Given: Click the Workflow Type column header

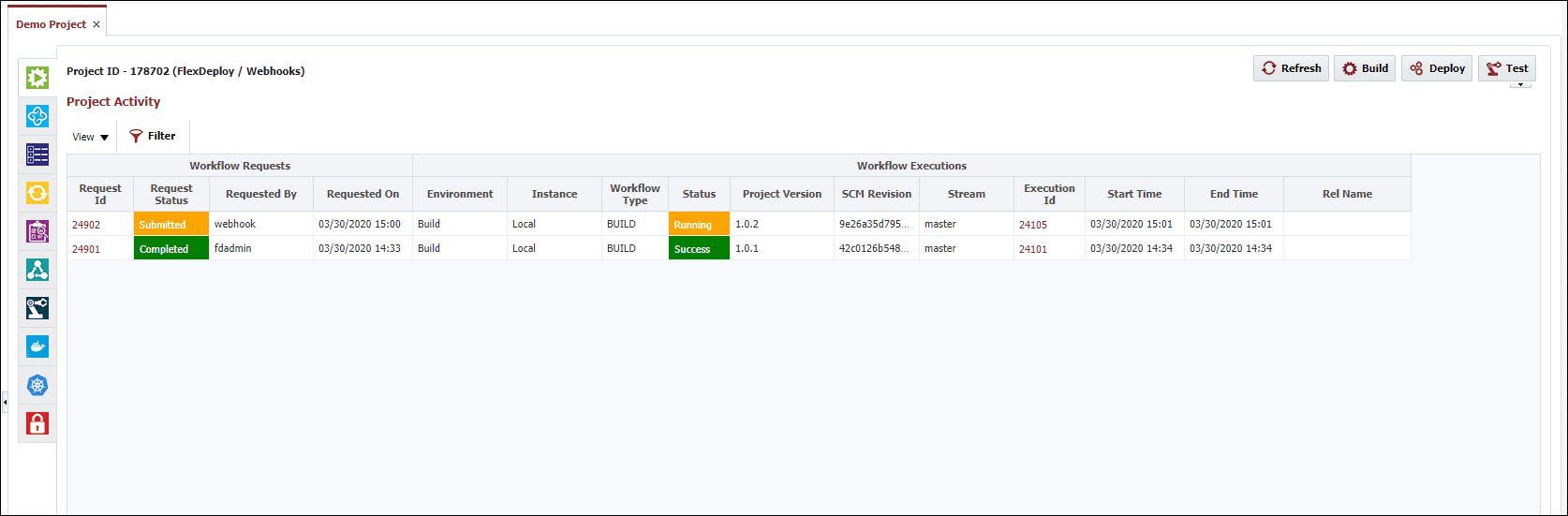Looking at the screenshot, I should 635,194.
